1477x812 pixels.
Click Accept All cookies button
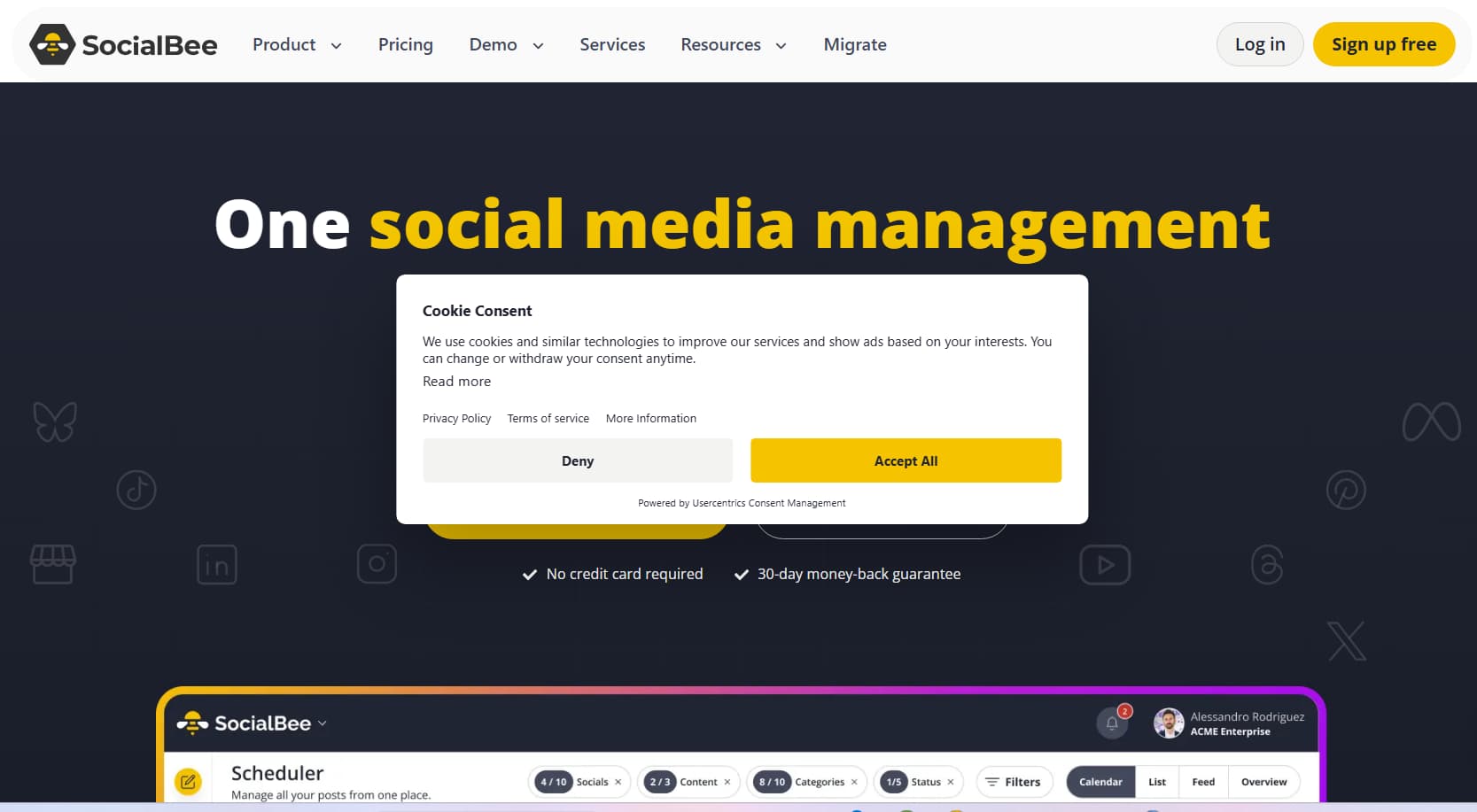[x=906, y=460]
